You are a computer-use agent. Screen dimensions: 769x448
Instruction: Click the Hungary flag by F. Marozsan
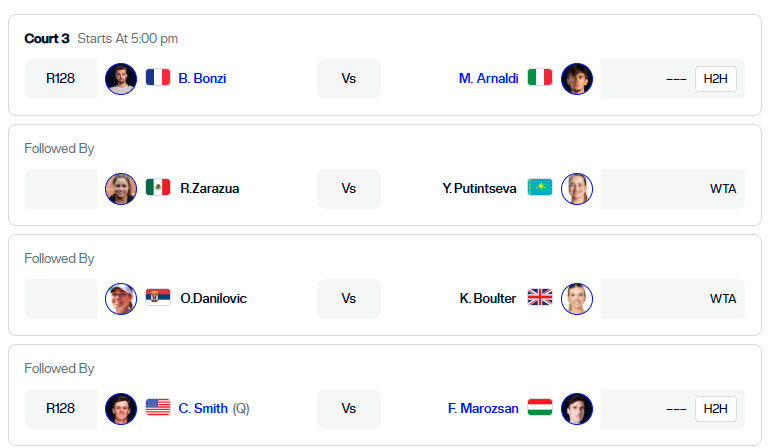click(540, 407)
